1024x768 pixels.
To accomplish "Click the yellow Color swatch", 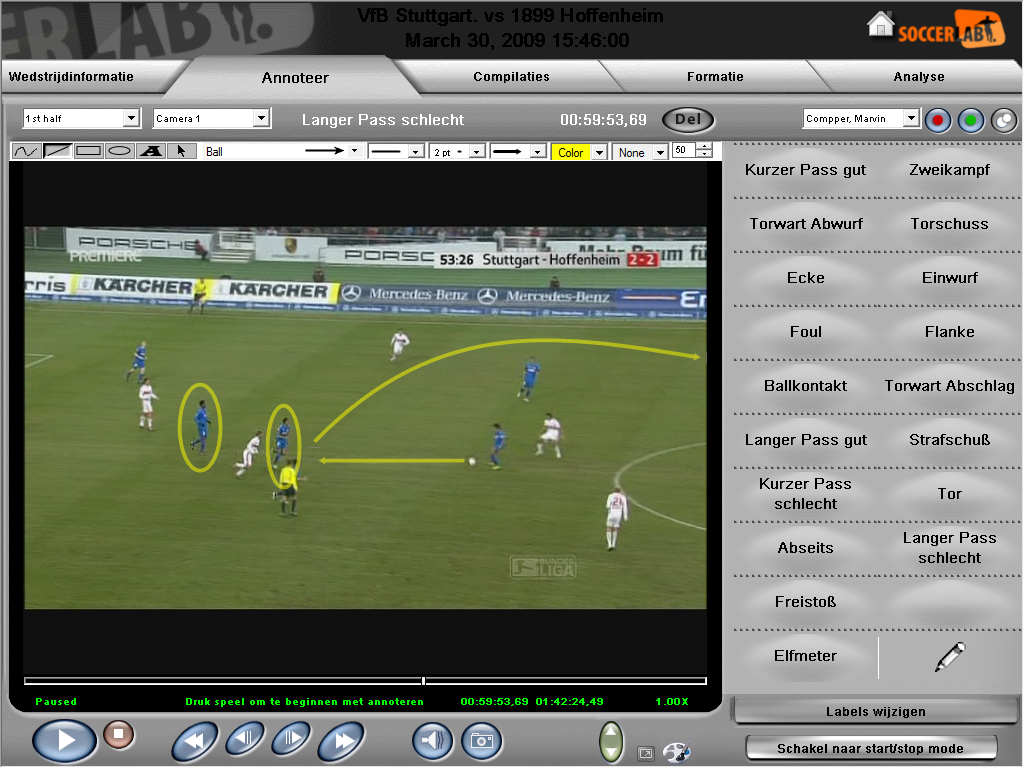I will (571, 153).
